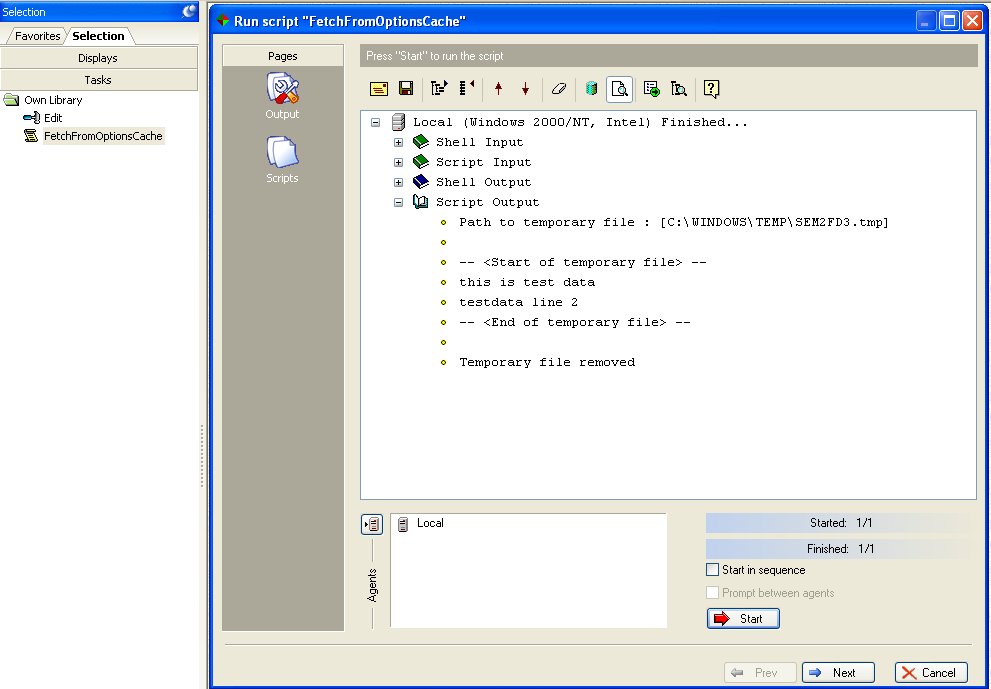Select the Edit item in Own Library
The width and height of the screenshot is (991, 689).
coord(53,118)
